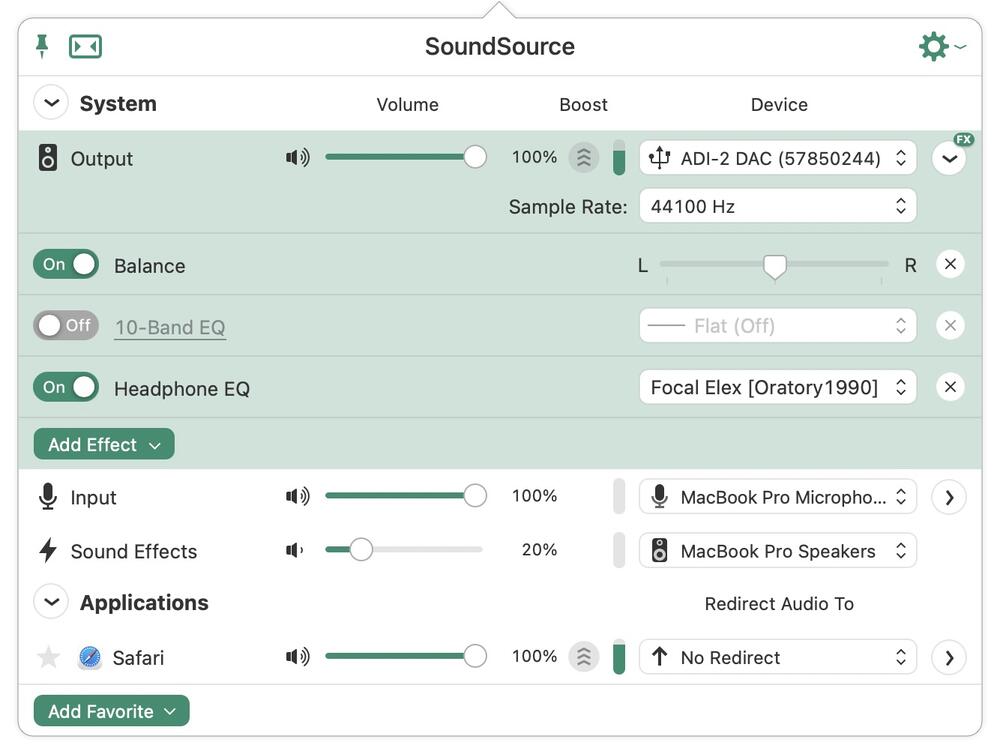
Task: Click the compact view toggle icon
Action: (x=85, y=46)
